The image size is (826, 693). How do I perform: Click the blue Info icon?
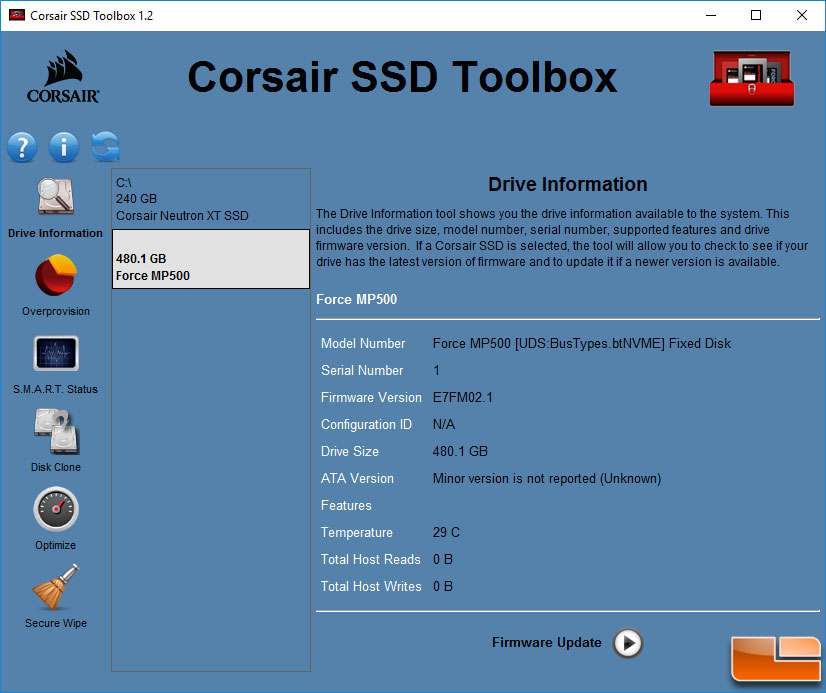pos(64,146)
